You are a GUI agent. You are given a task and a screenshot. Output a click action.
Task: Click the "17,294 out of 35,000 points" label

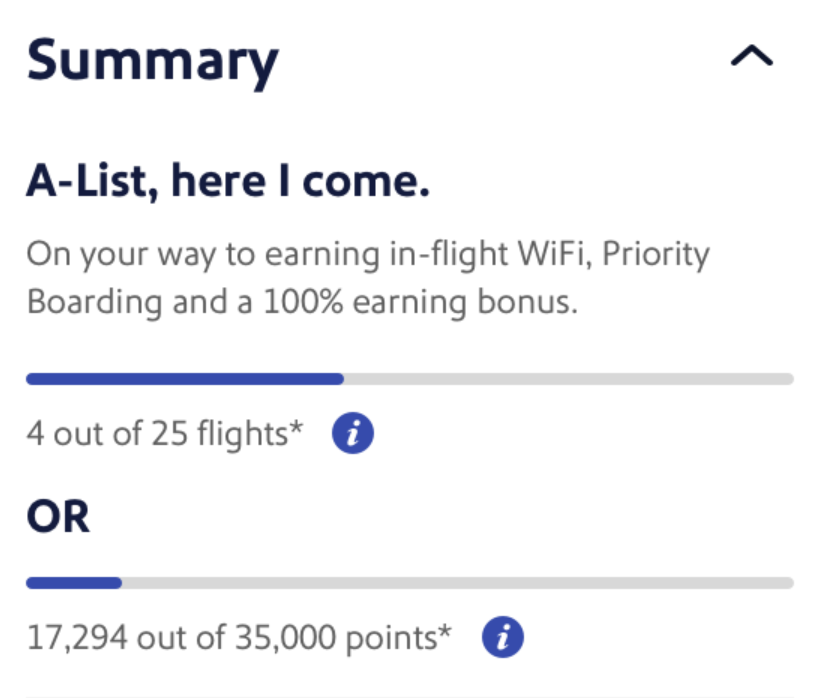[232, 637]
